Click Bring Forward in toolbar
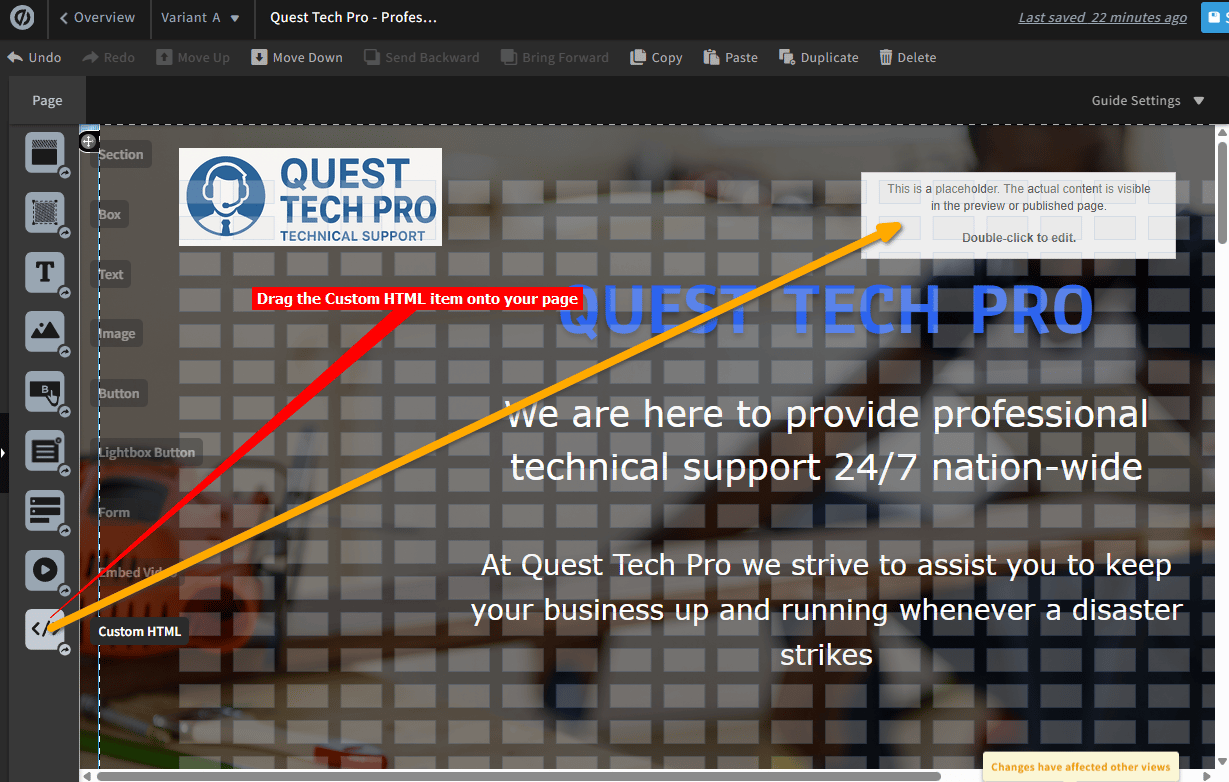This screenshot has width=1229, height=782. [x=555, y=57]
